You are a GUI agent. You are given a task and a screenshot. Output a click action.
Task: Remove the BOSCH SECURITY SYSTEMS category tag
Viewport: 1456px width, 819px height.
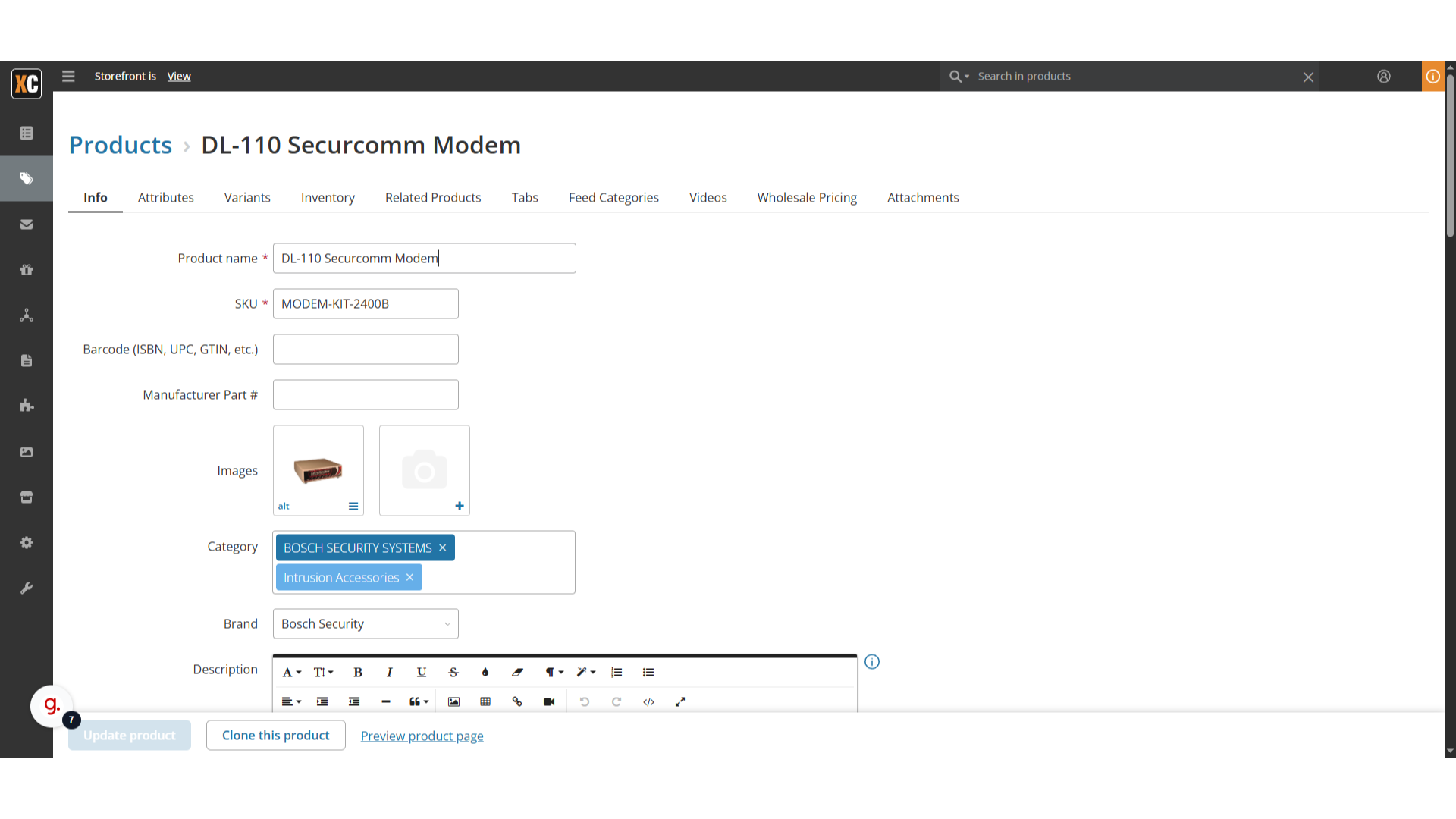443,548
